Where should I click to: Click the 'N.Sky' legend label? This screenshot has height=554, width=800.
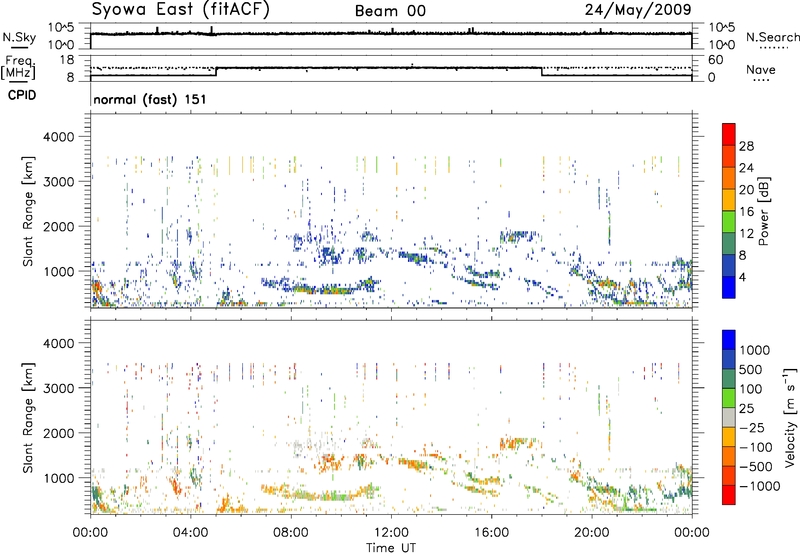tap(19, 37)
